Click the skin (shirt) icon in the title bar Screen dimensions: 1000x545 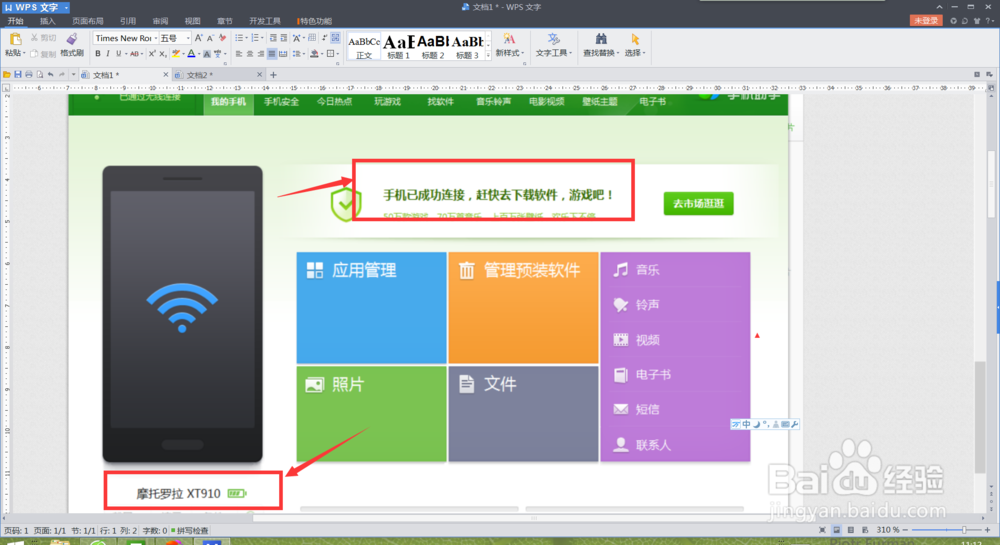coord(976,21)
